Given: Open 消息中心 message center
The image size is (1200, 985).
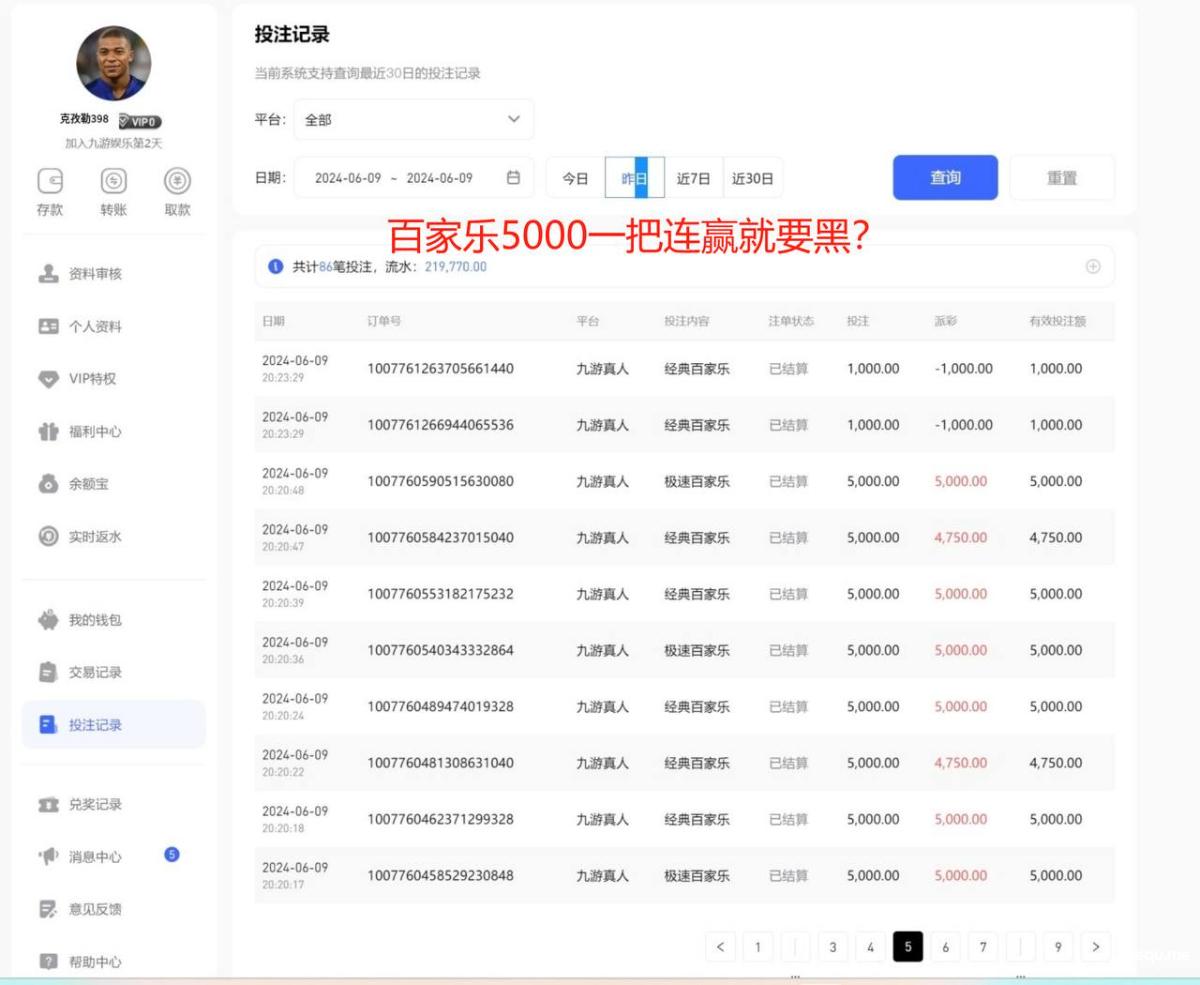Looking at the screenshot, I should 94,857.
